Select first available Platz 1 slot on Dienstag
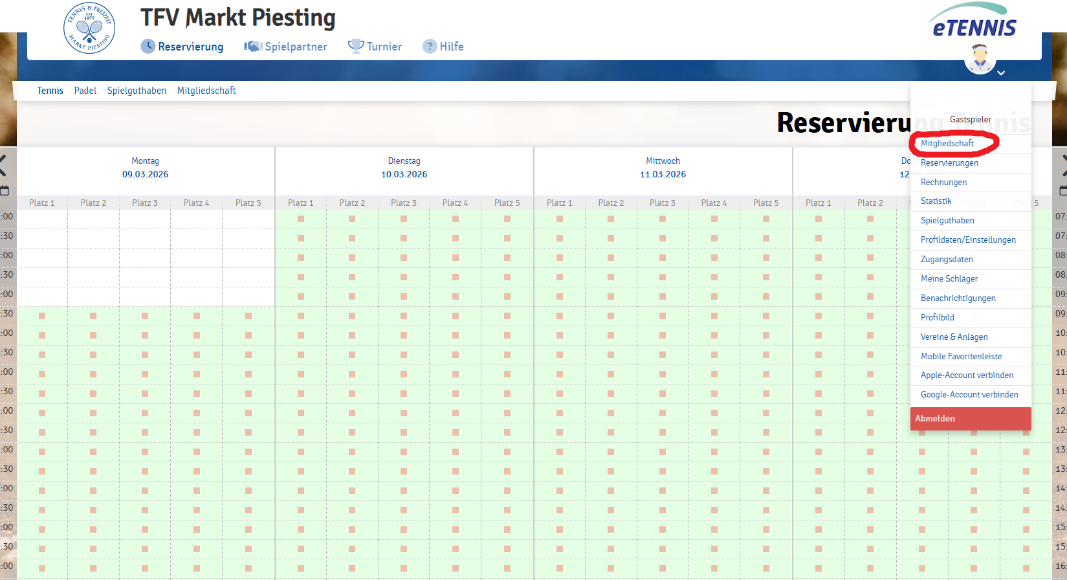 (x=301, y=219)
